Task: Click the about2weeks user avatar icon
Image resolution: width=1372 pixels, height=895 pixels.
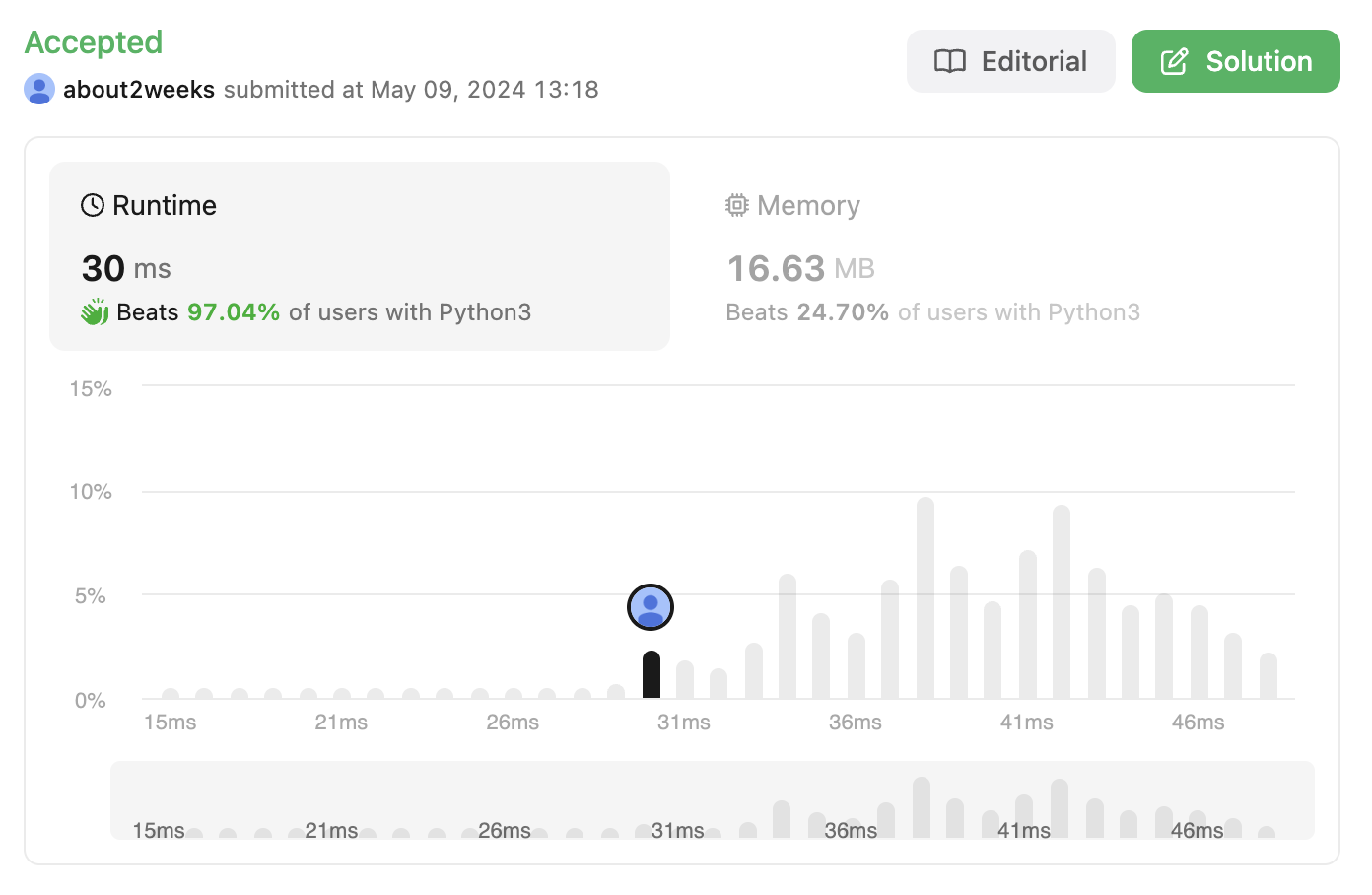Action: click(39, 89)
